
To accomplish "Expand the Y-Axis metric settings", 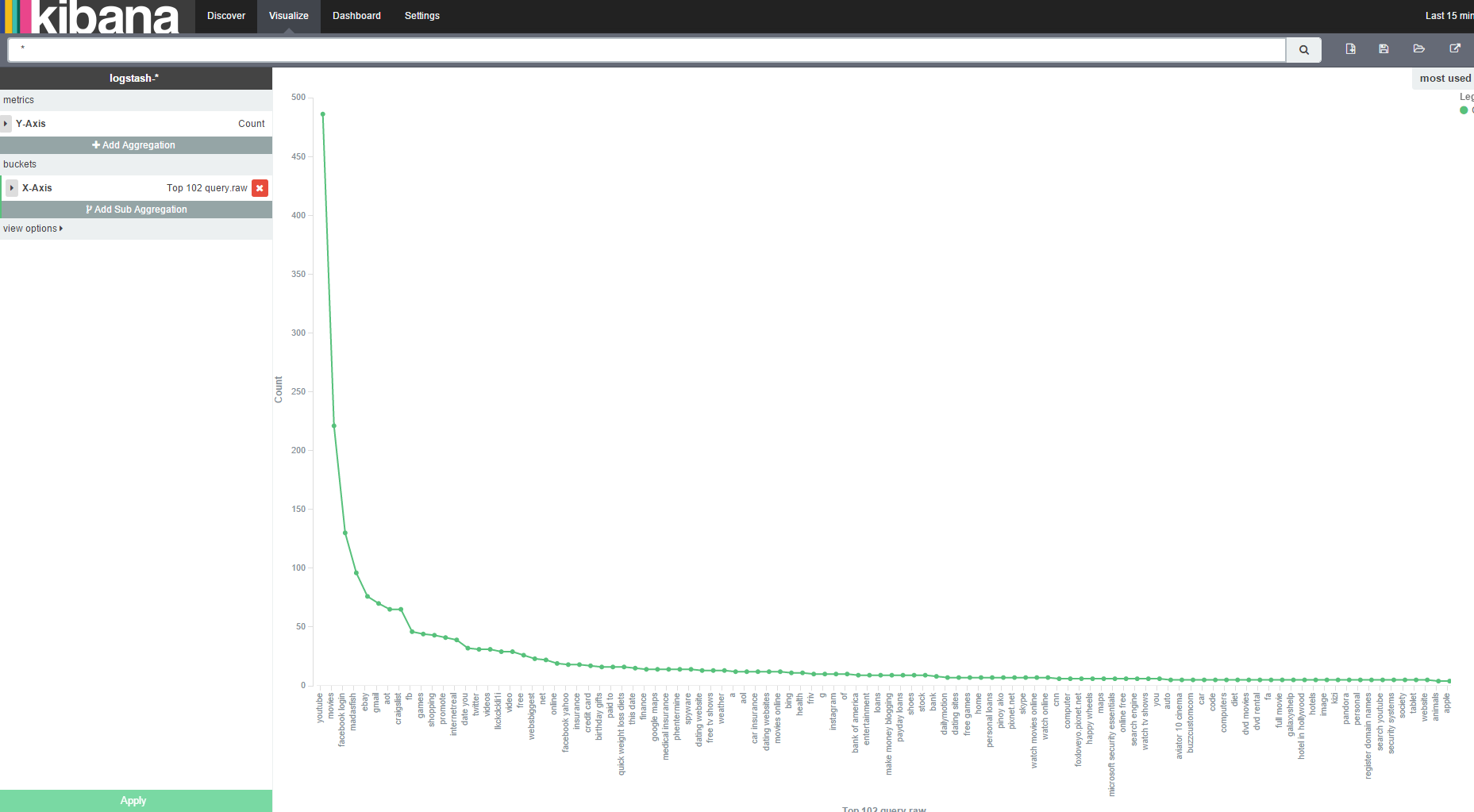I will click(x=7, y=123).
